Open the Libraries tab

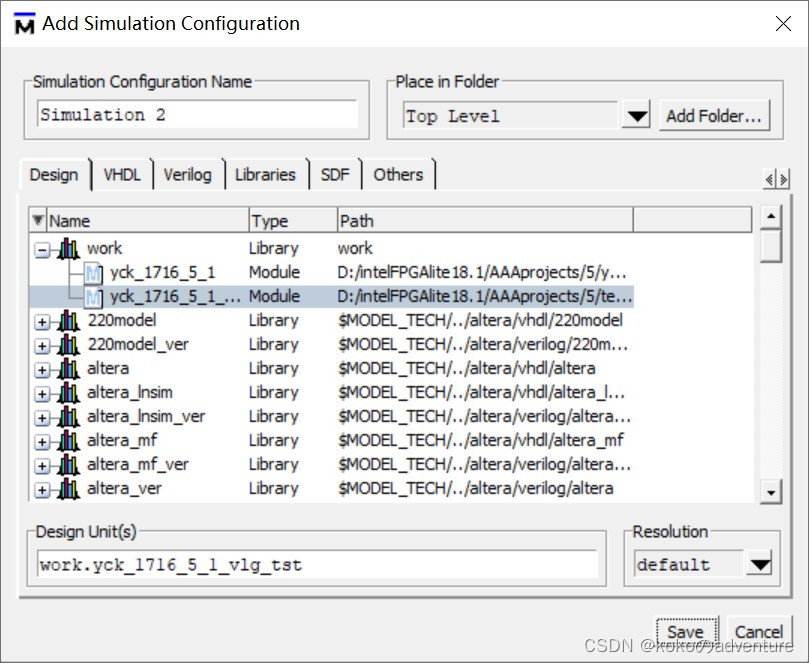(x=266, y=175)
